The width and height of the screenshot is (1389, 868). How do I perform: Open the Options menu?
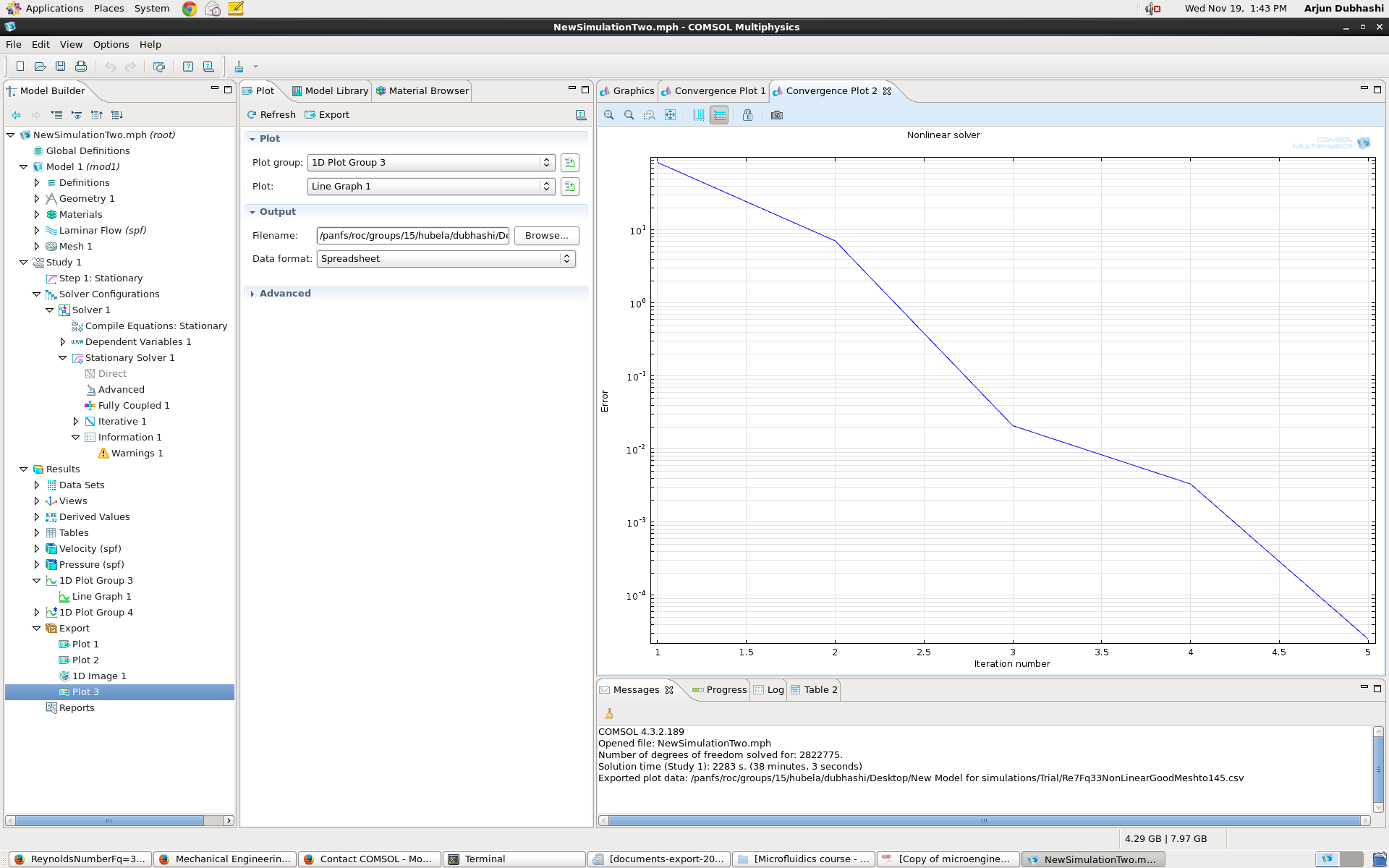(111, 45)
